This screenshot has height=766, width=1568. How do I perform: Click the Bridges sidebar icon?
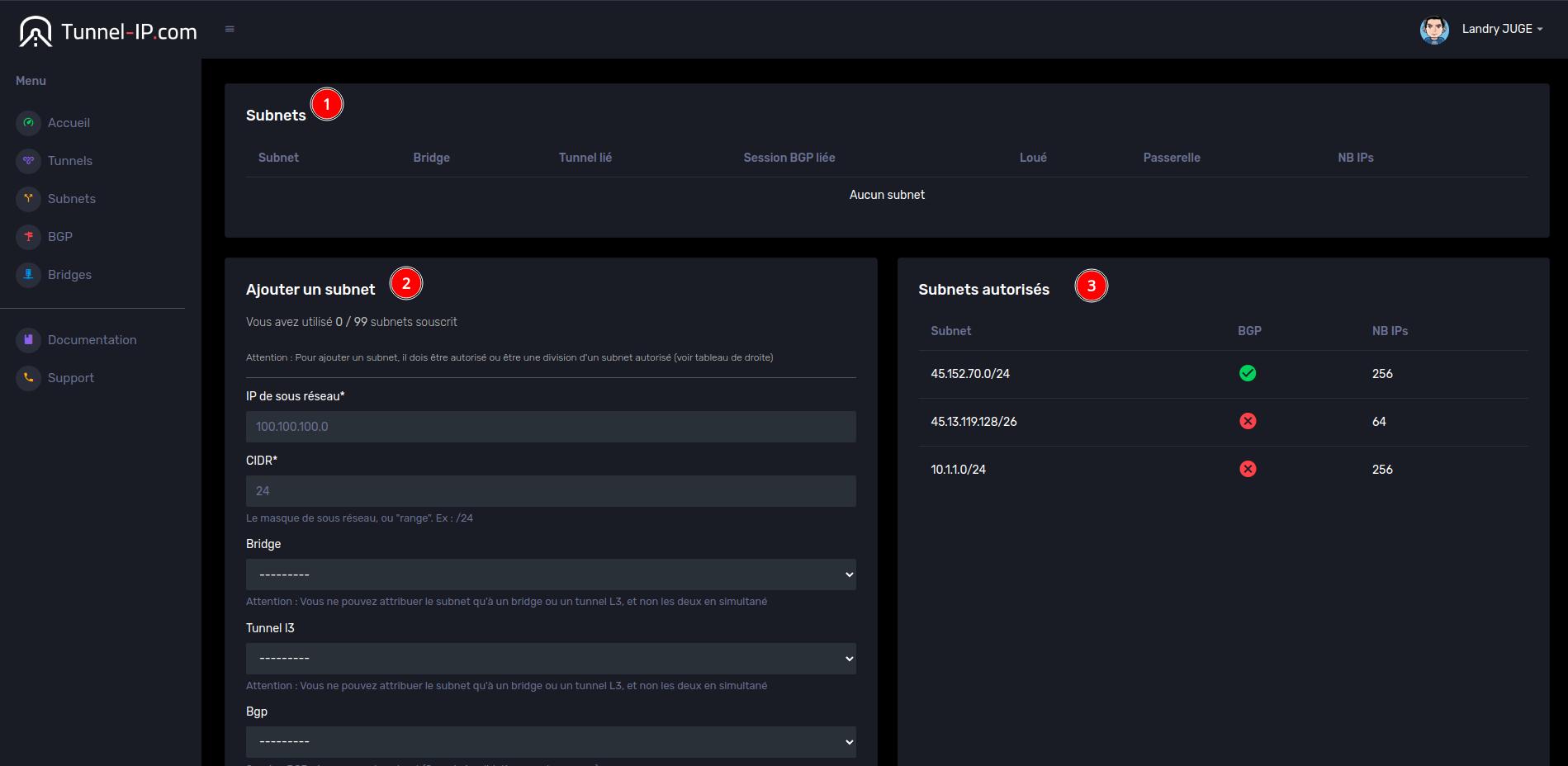pos(29,275)
